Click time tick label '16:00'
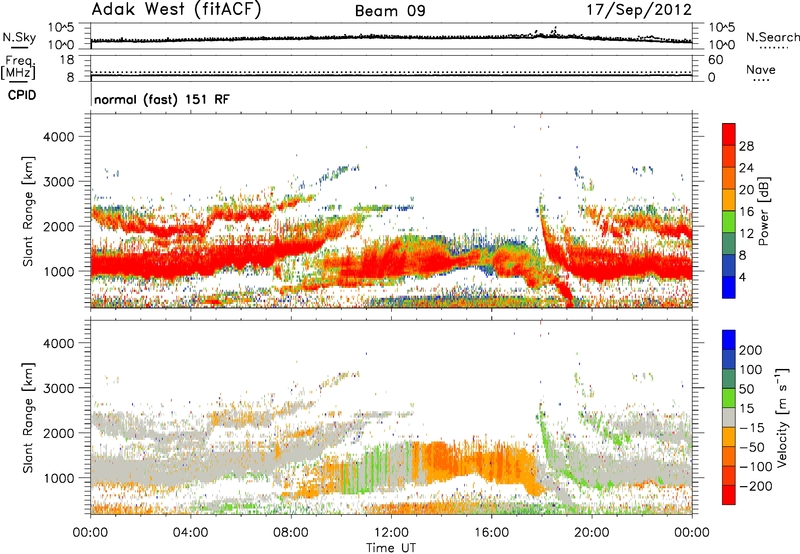The width and height of the screenshot is (800, 554). [491, 533]
